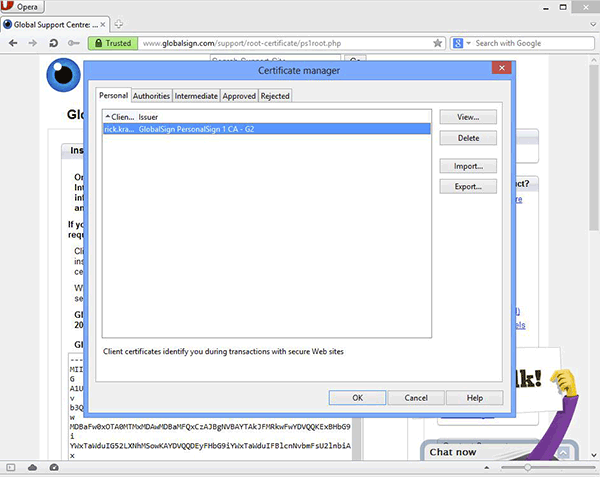Click the globalsign.com address bar
The height and width of the screenshot is (477, 600).
285,43
